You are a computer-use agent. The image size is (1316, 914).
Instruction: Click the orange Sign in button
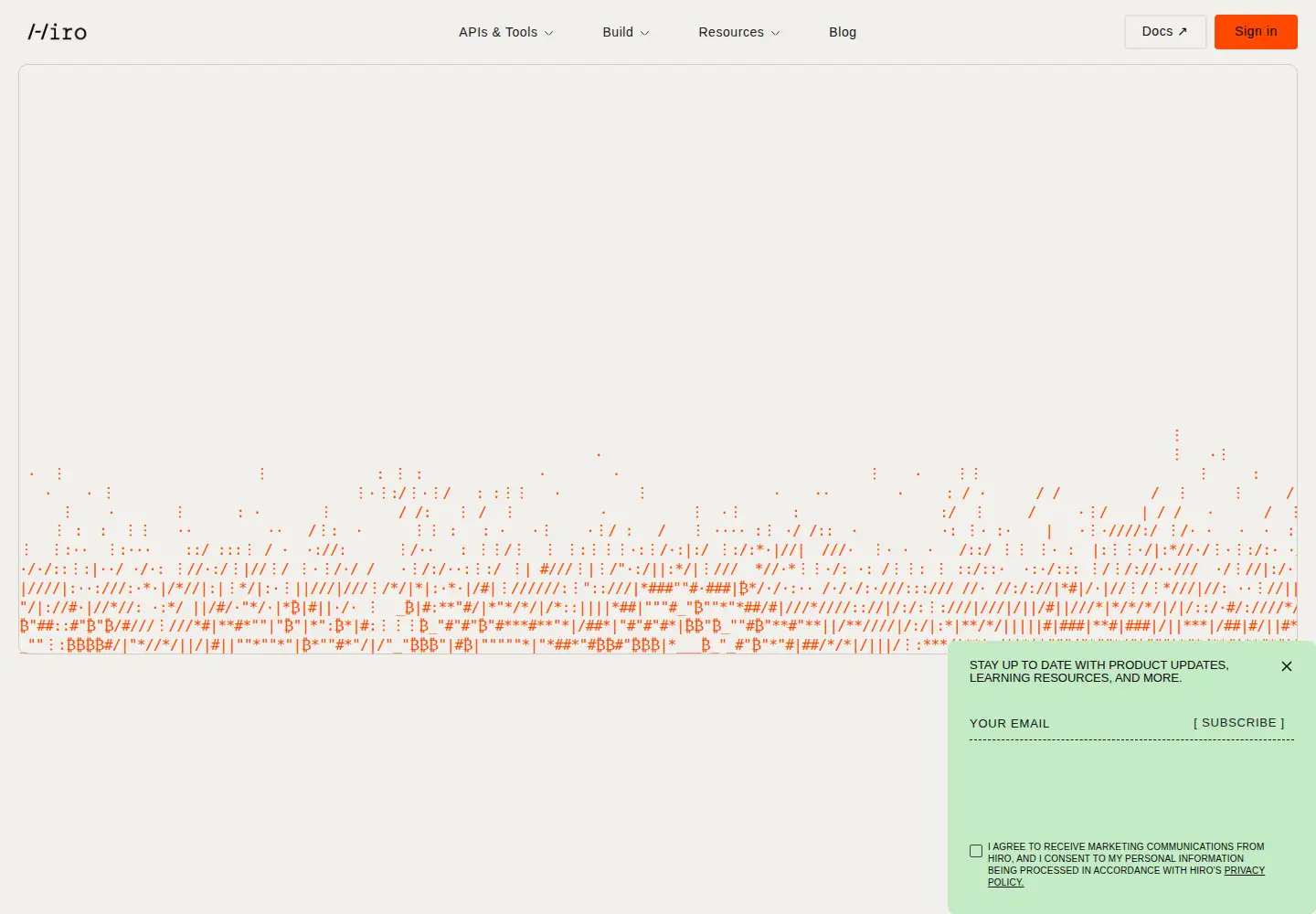click(1256, 32)
